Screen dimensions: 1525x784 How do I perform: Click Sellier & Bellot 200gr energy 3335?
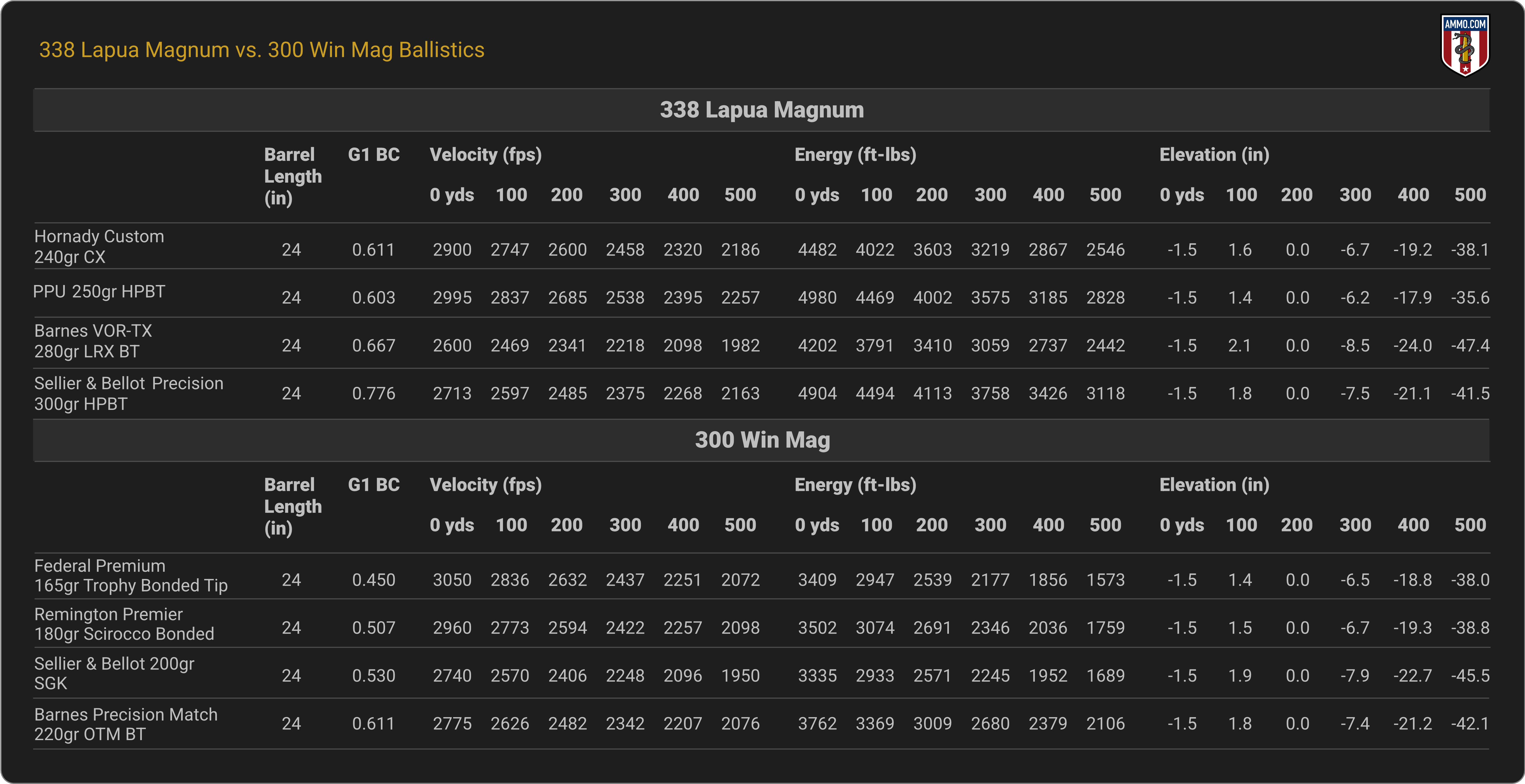[x=818, y=676]
